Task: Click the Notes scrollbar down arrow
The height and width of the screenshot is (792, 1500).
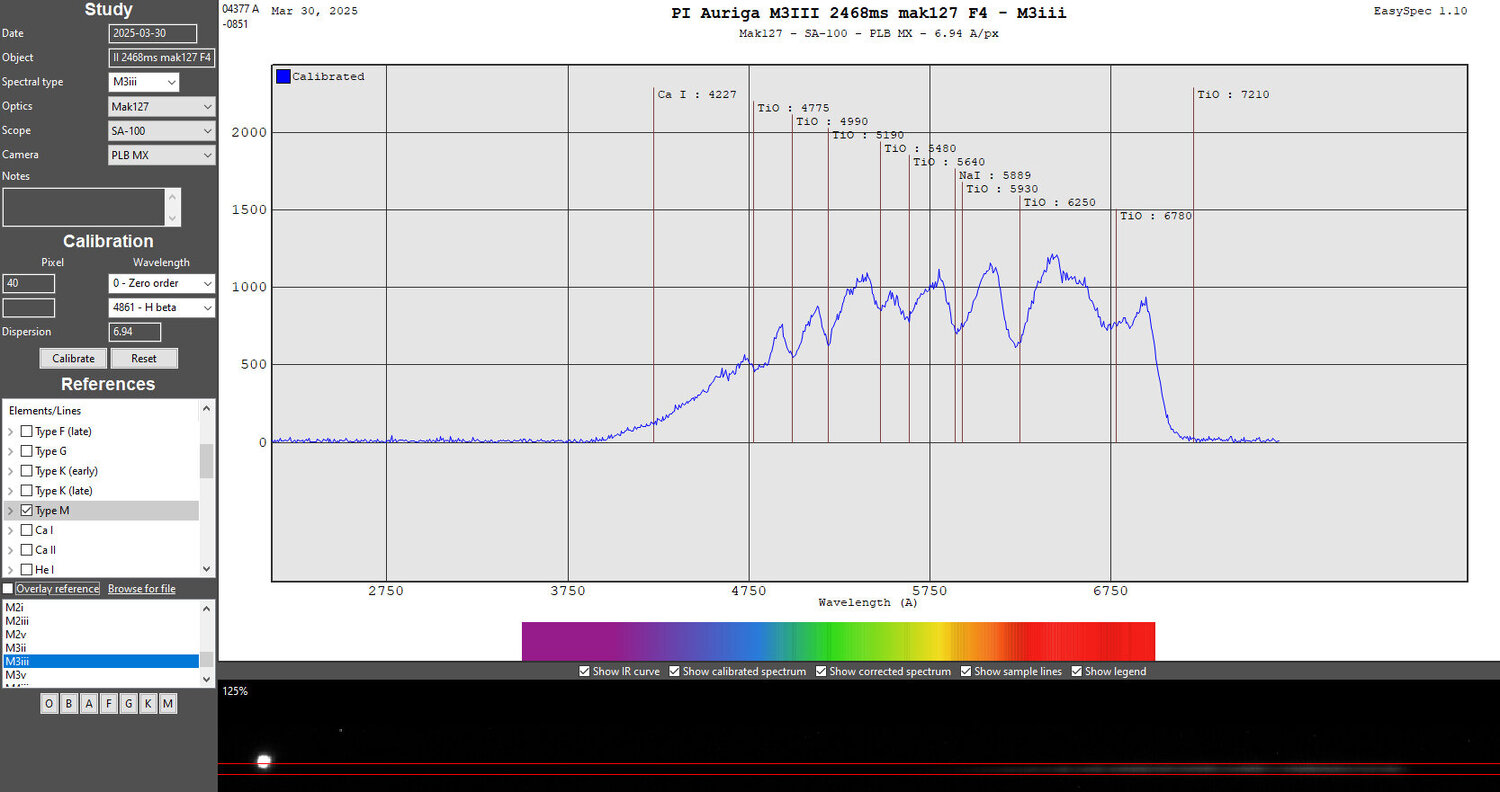Action: 173,219
